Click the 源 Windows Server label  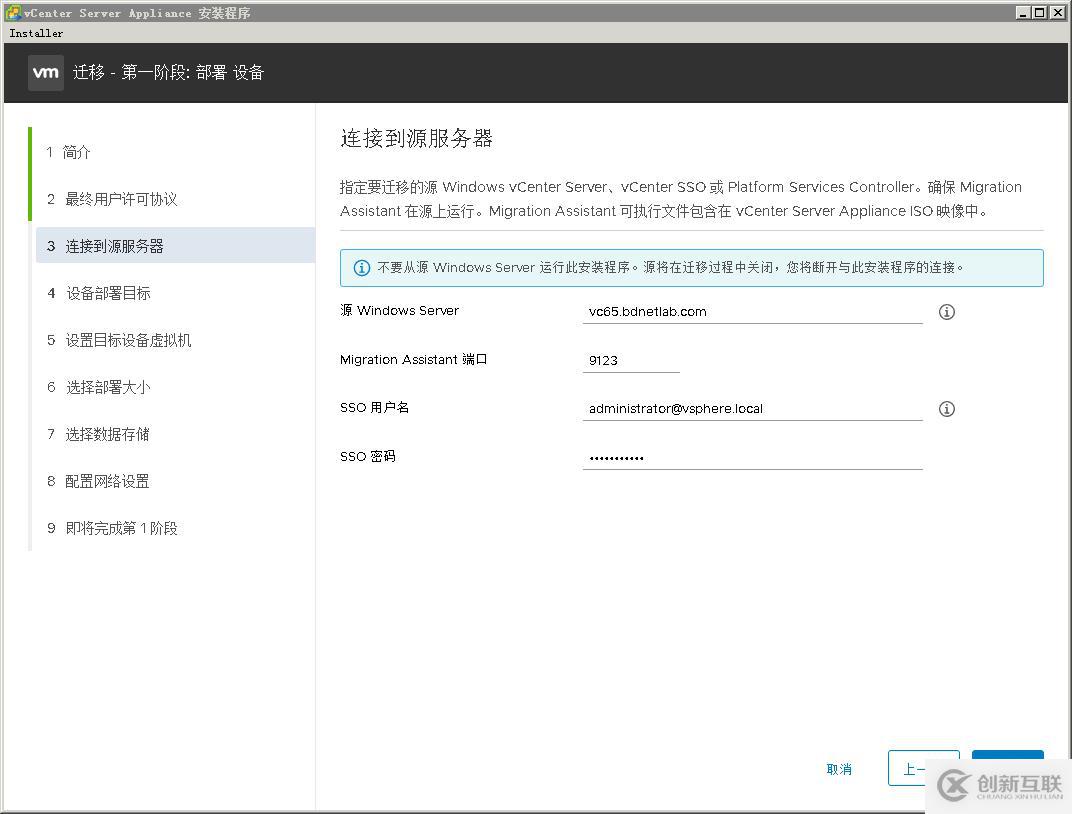[x=399, y=310]
